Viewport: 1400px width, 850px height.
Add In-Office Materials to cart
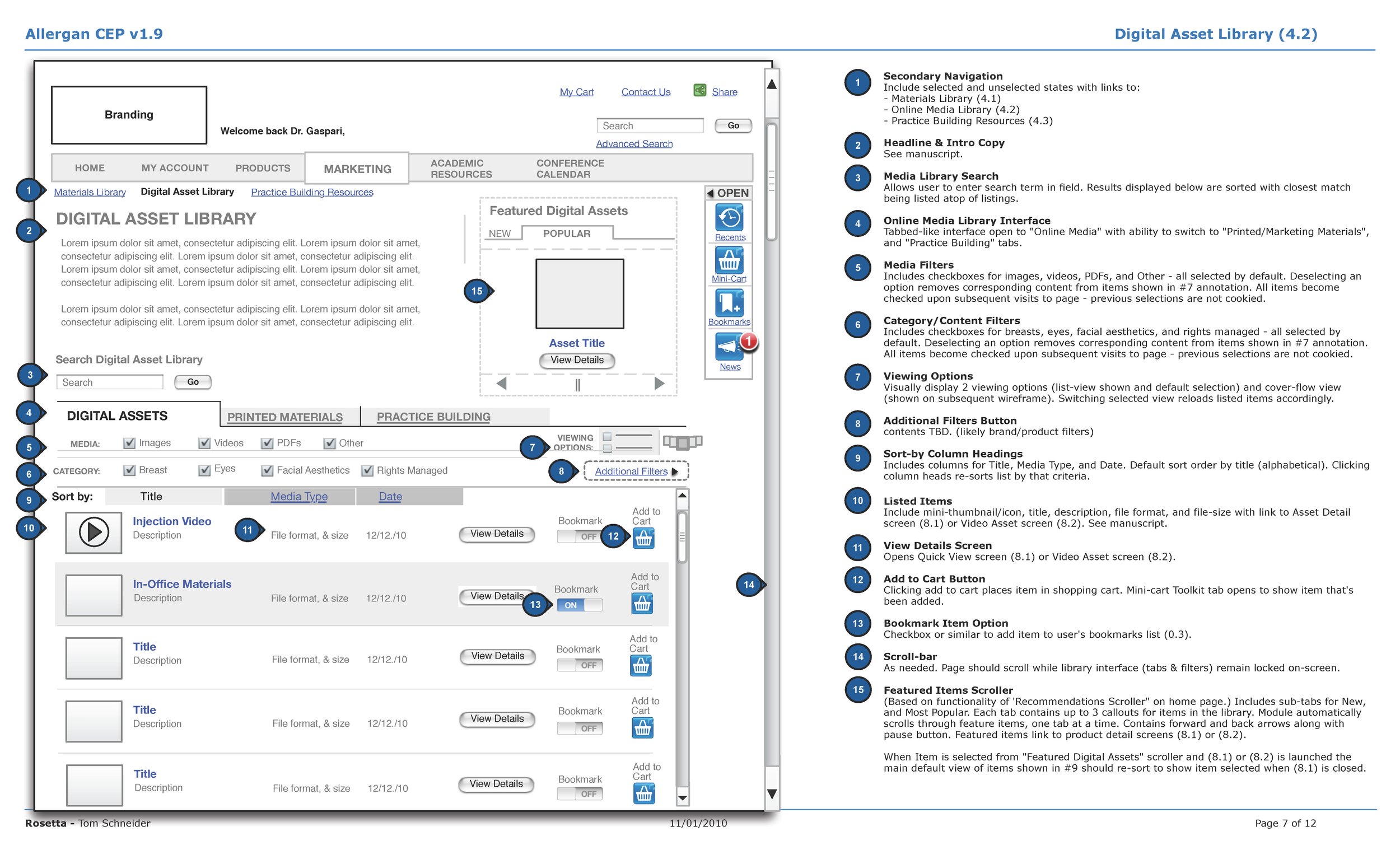click(642, 604)
